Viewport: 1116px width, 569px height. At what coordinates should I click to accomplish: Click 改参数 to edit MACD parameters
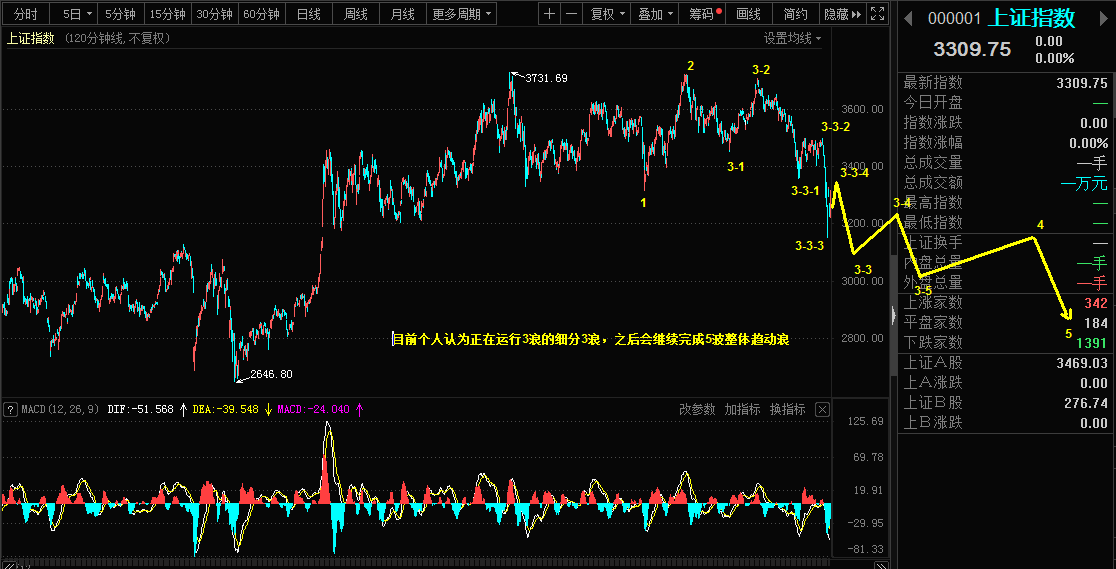[x=697, y=409]
